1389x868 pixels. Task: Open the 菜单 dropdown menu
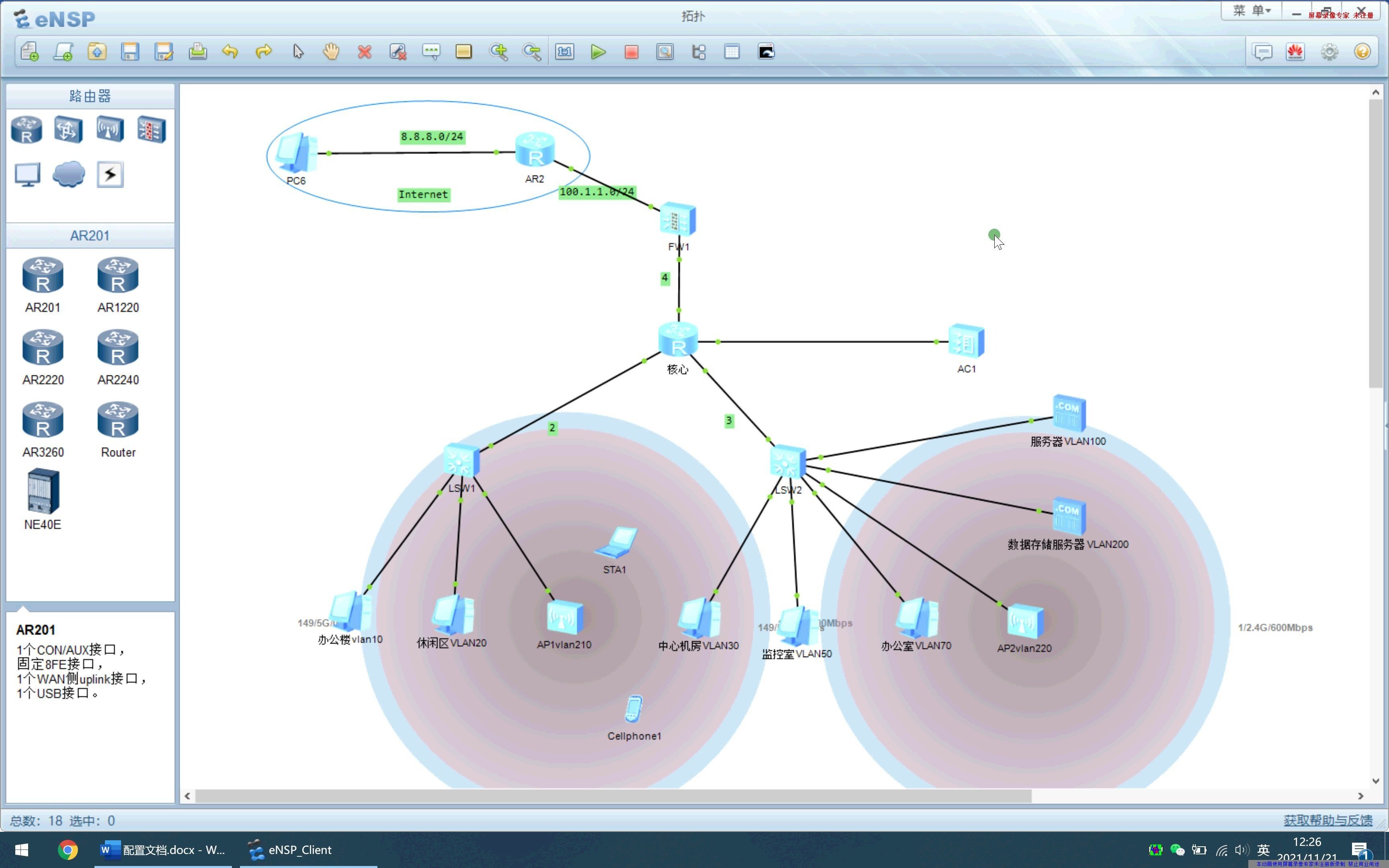coord(1251,10)
